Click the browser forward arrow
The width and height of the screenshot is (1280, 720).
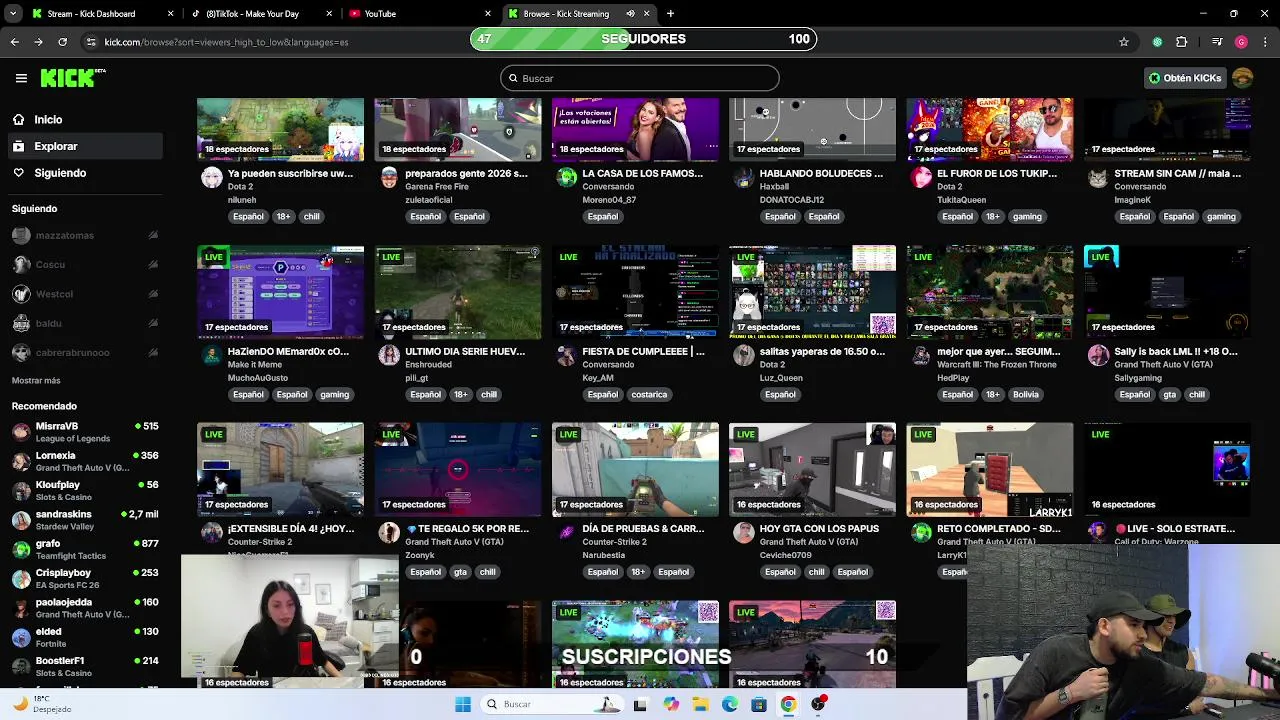pos(38,42)
